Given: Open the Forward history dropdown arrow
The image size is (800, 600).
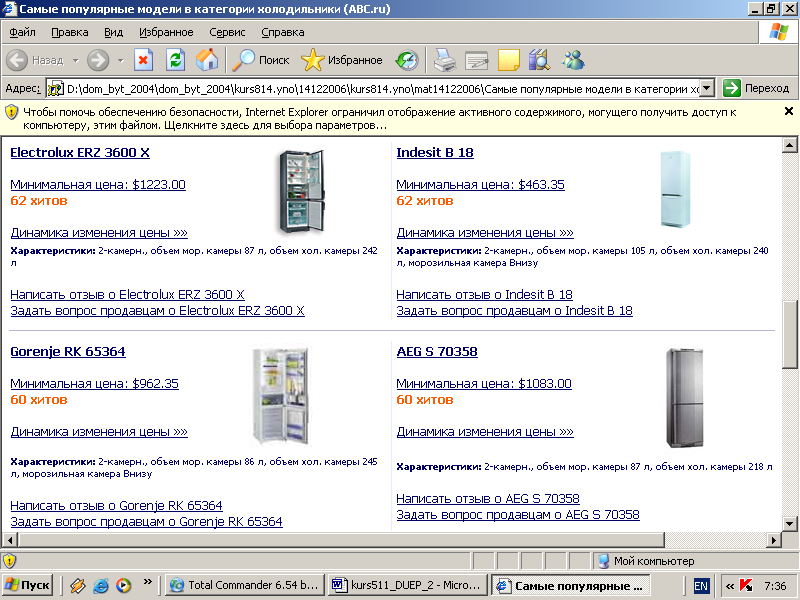Looking at the screenshot, I should 121,60.
